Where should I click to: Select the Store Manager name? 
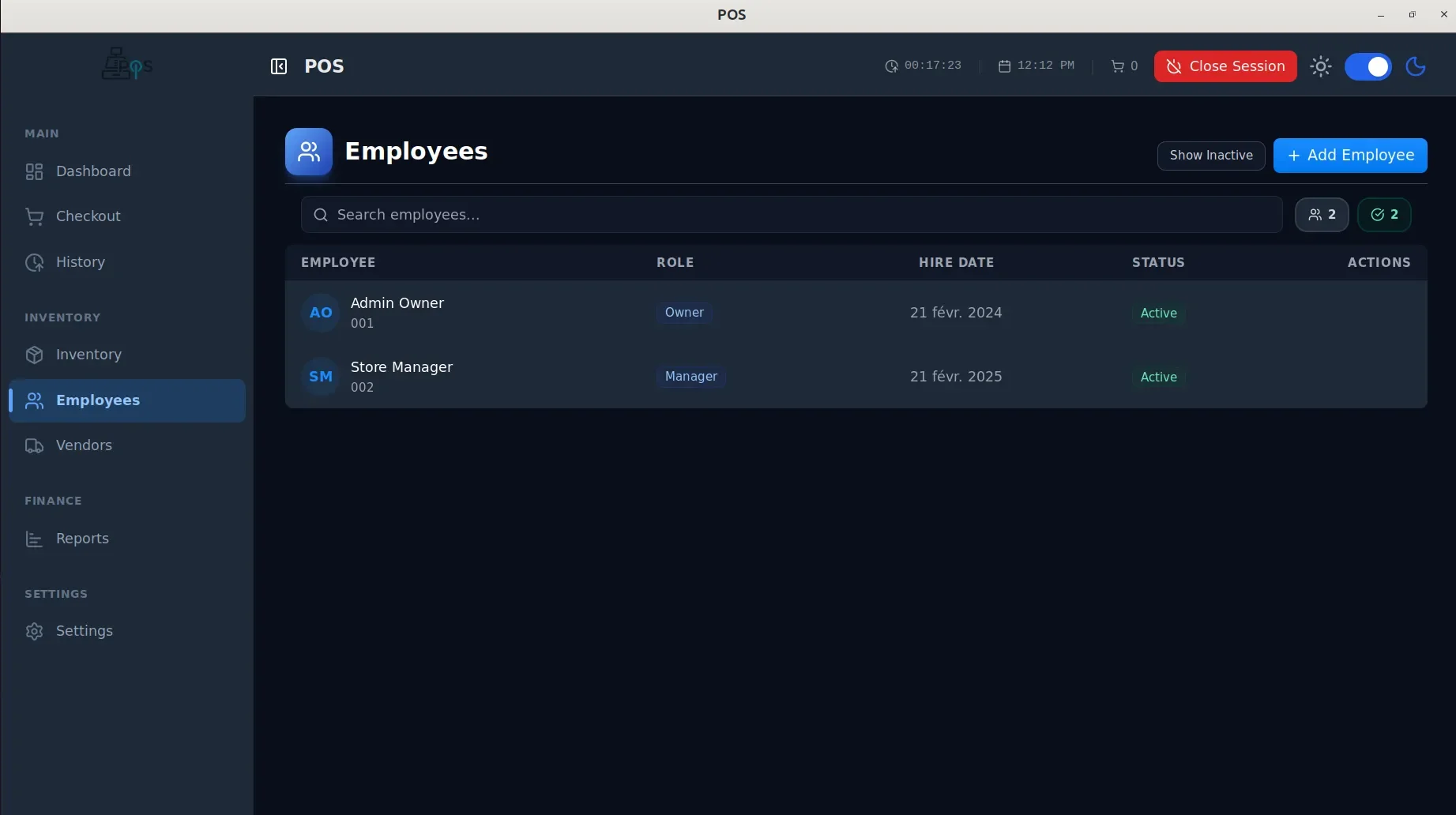[401, 367]
